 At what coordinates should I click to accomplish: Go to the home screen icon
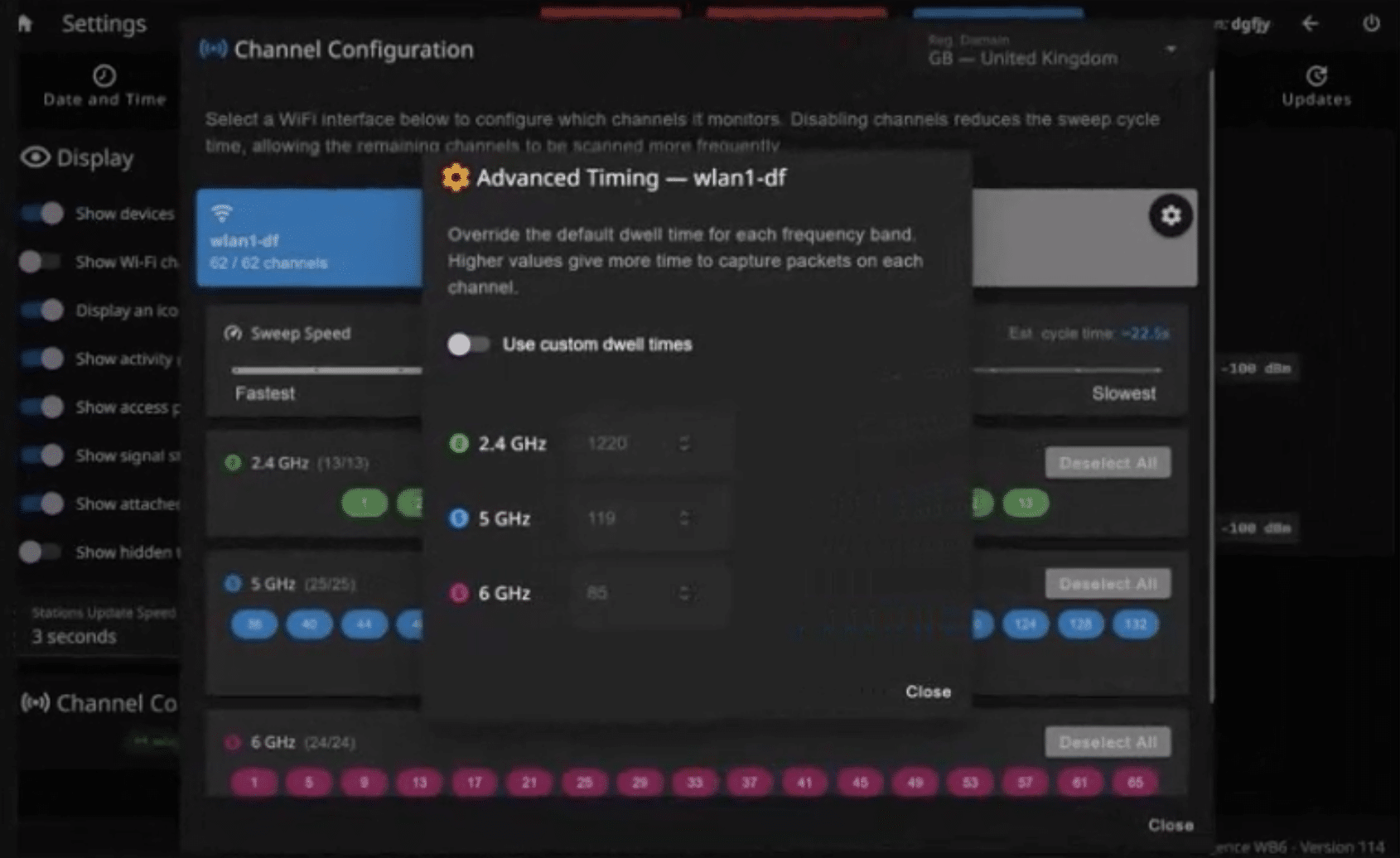pyautogui.click(x=25, y=23)
